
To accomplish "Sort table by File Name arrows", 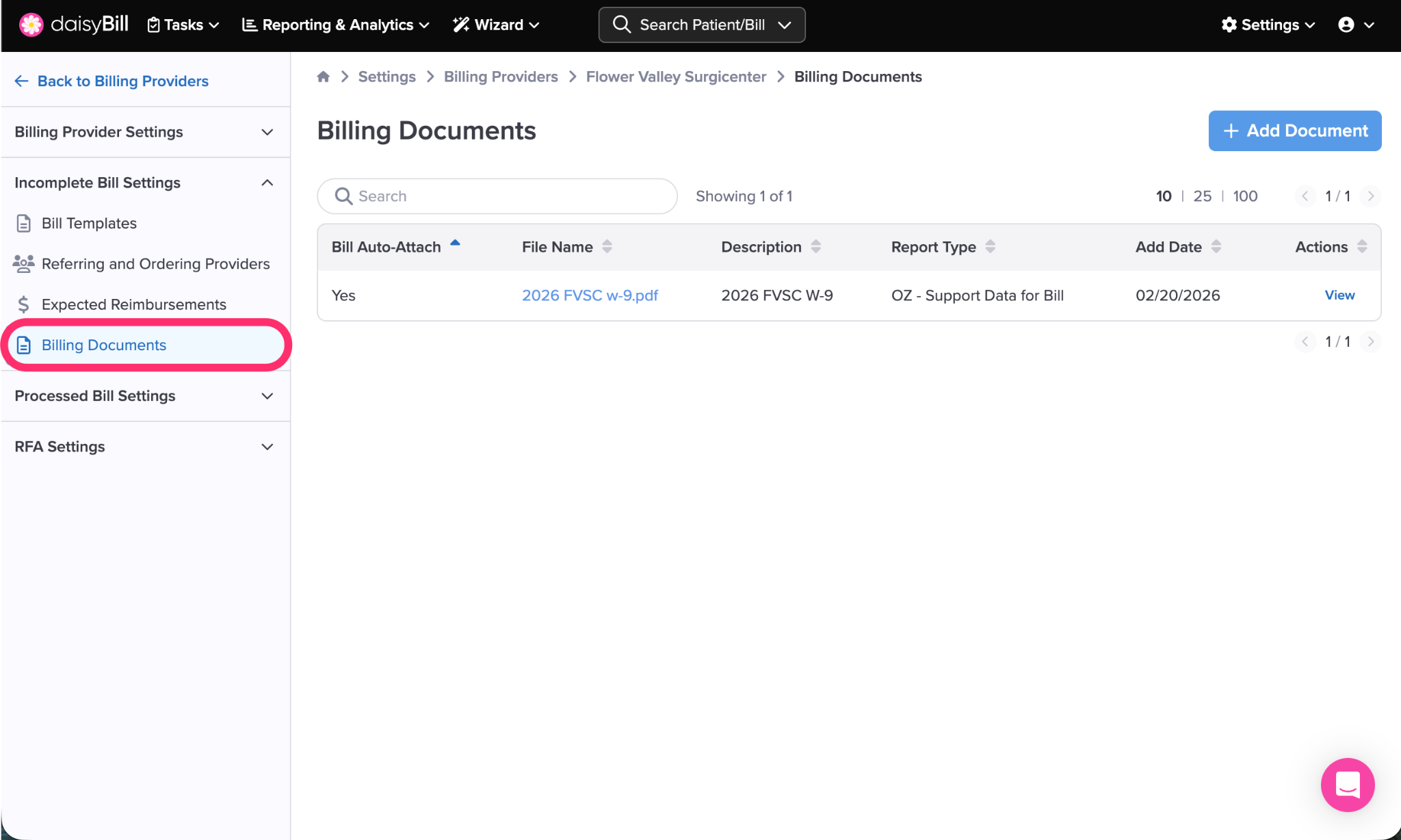I will point(607,247).
